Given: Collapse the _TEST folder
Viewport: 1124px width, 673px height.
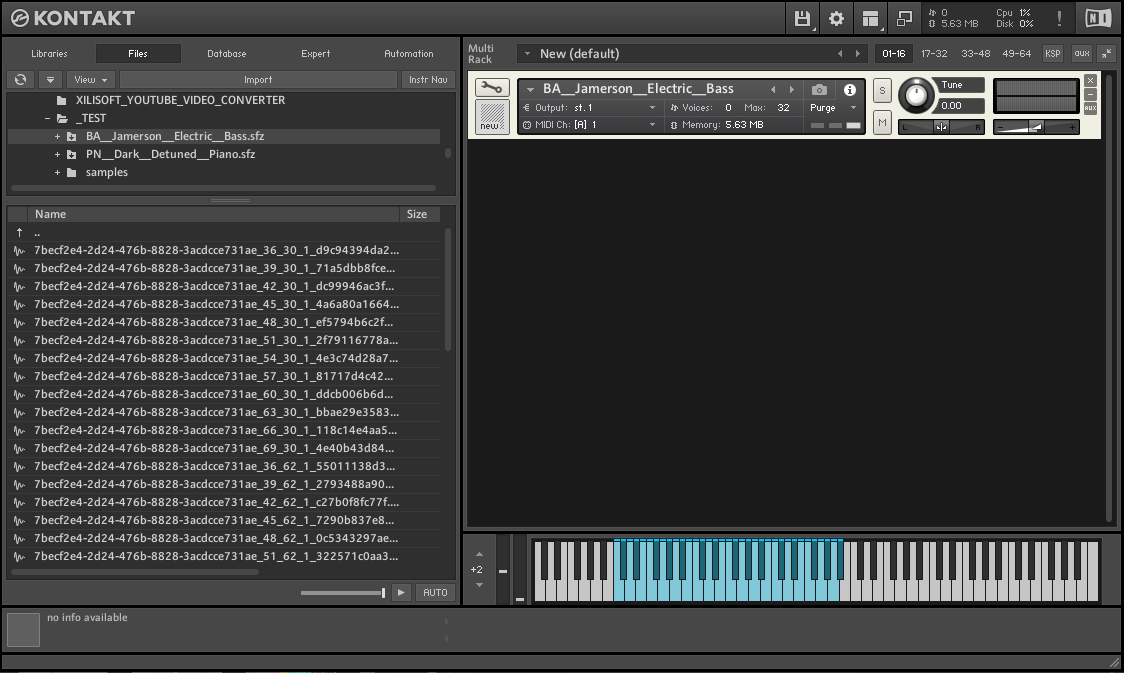Looking at the screenshot, I should coord(47,118).
